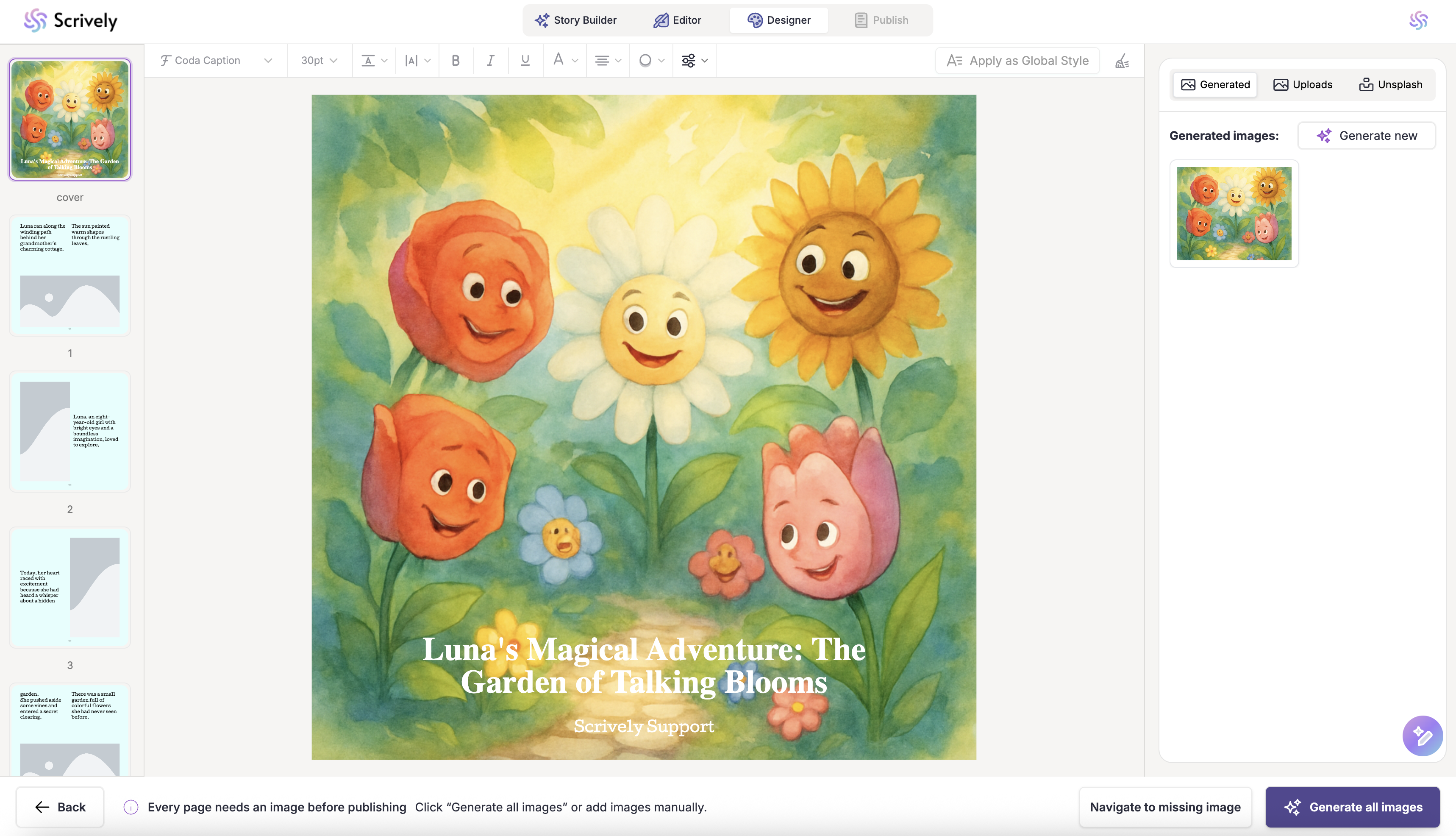Click the Generate all images button
The height and width of the screenshot is (836, 1456).
(1352, 807)
